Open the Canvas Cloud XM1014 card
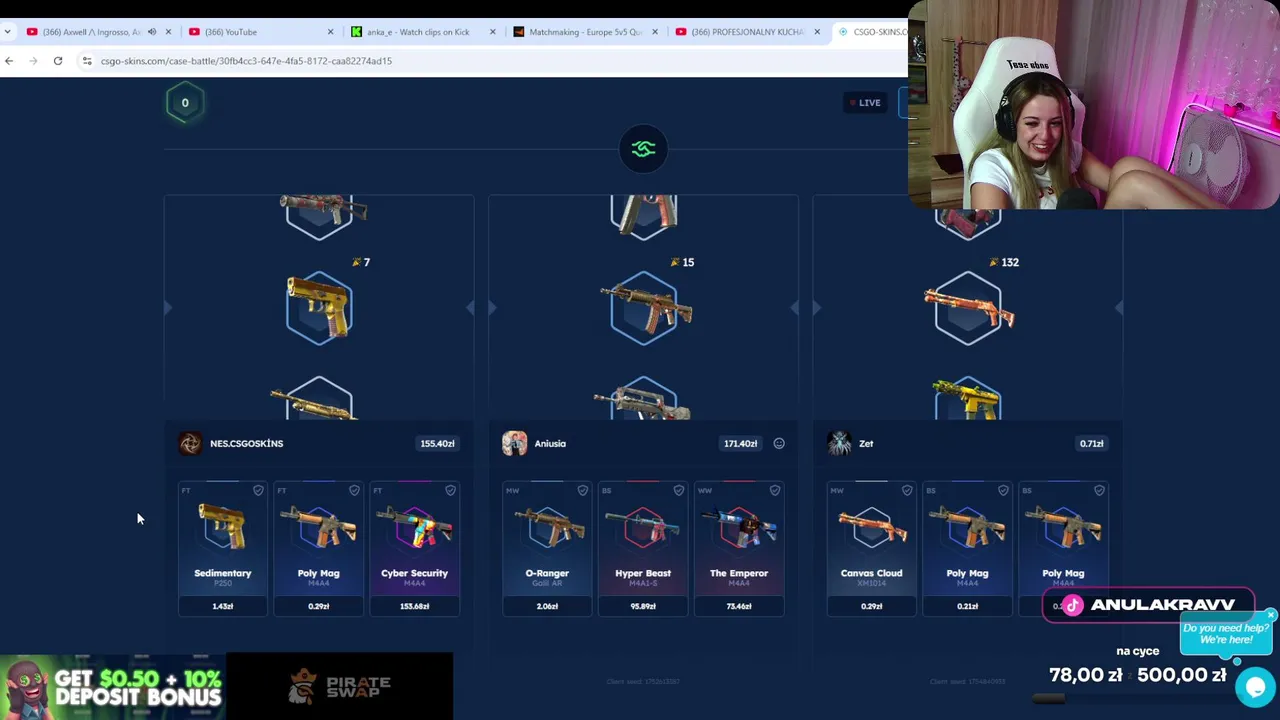 click(x=871, y=548)
